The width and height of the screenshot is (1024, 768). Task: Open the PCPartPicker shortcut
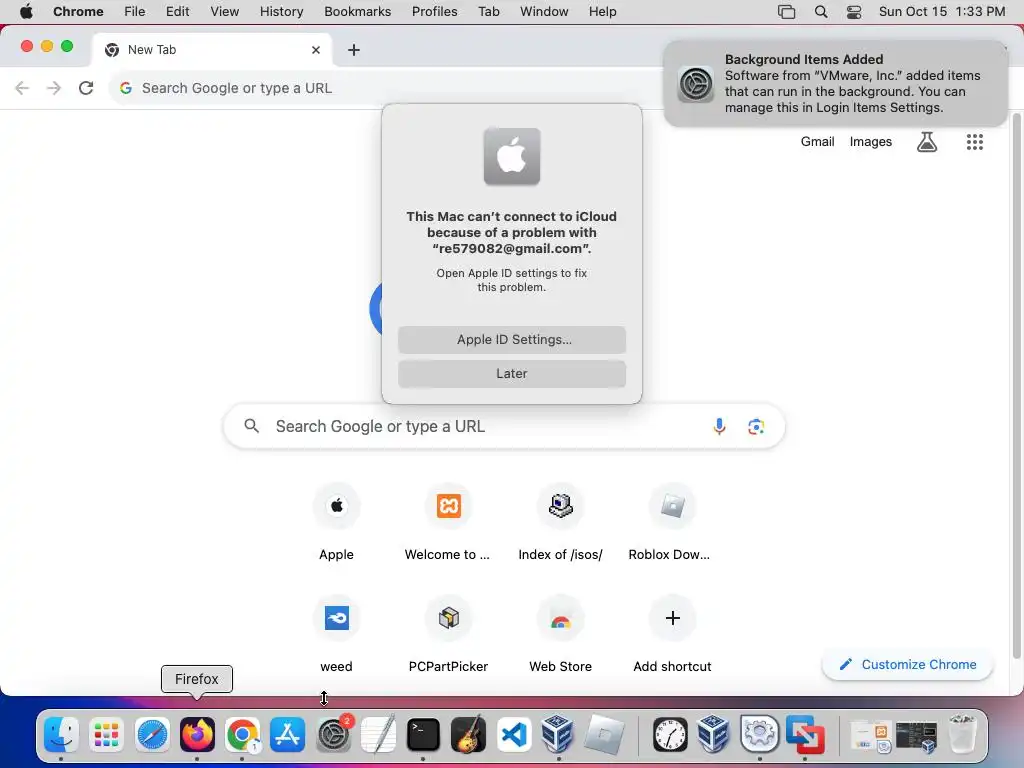(448, 635)
